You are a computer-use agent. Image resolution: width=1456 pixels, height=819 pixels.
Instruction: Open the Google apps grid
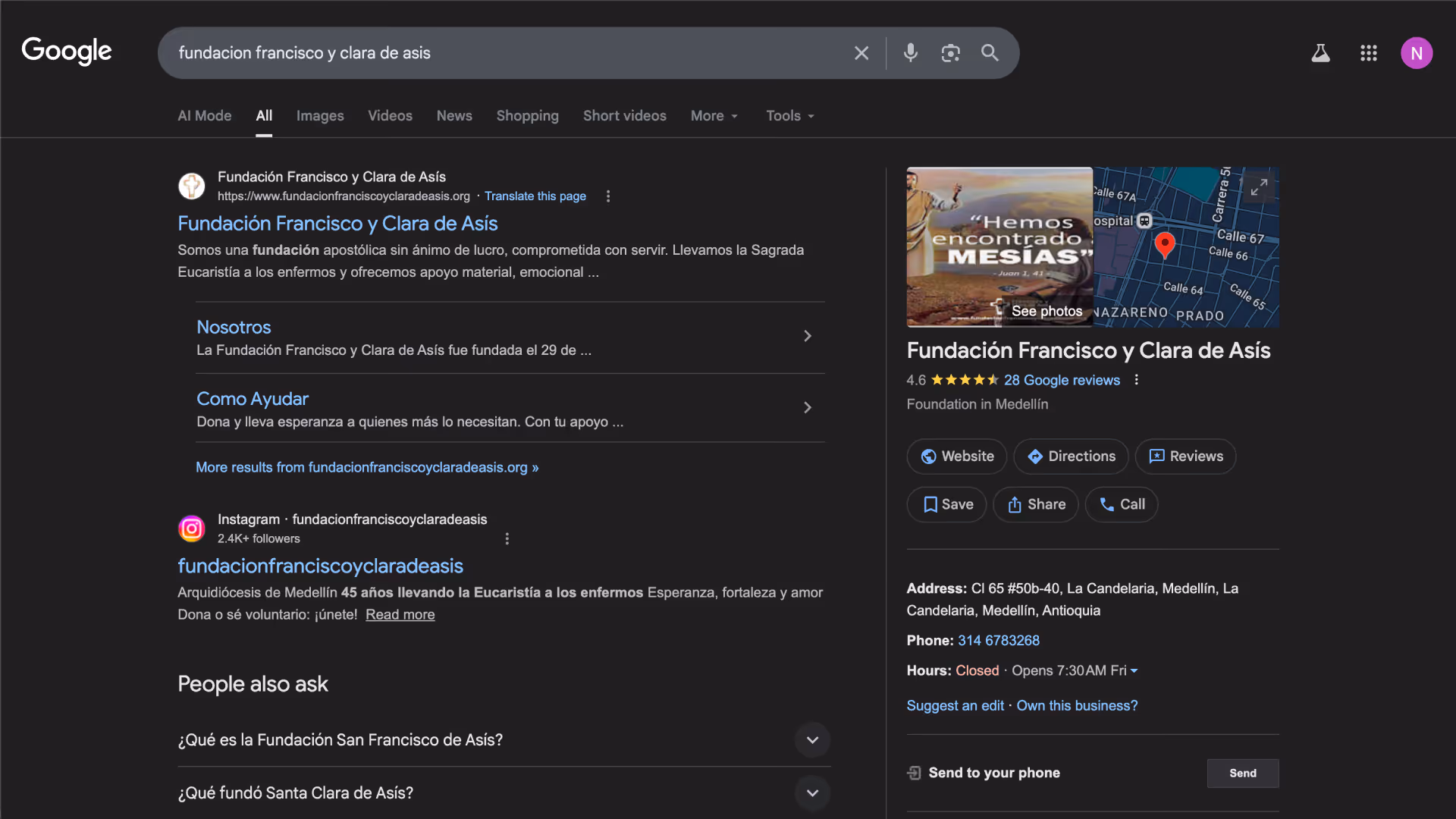1369,53
